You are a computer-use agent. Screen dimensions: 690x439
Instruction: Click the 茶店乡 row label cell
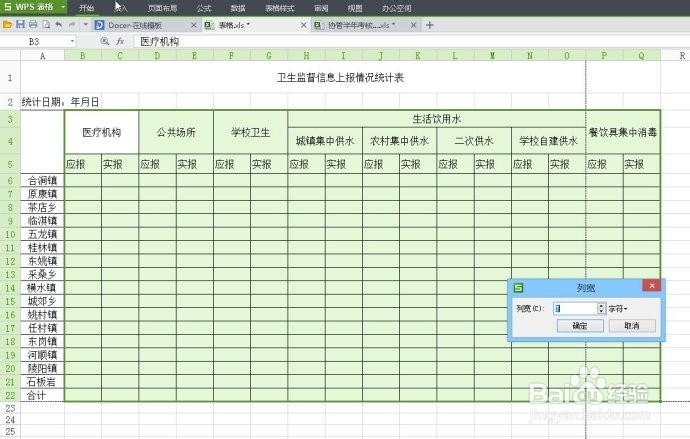pyautogui.click(x=42, y=207)
